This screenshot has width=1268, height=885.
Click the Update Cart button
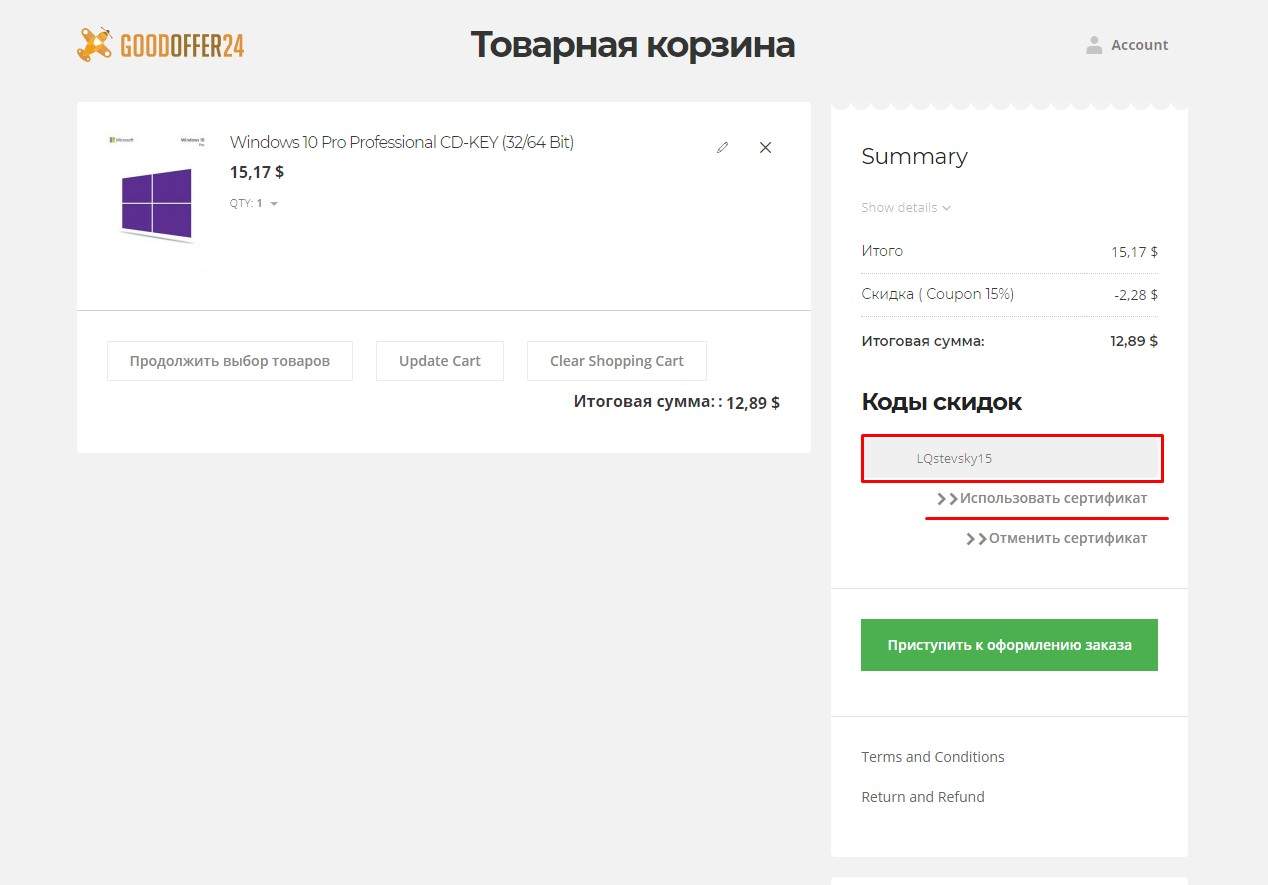tap(439, 361)
